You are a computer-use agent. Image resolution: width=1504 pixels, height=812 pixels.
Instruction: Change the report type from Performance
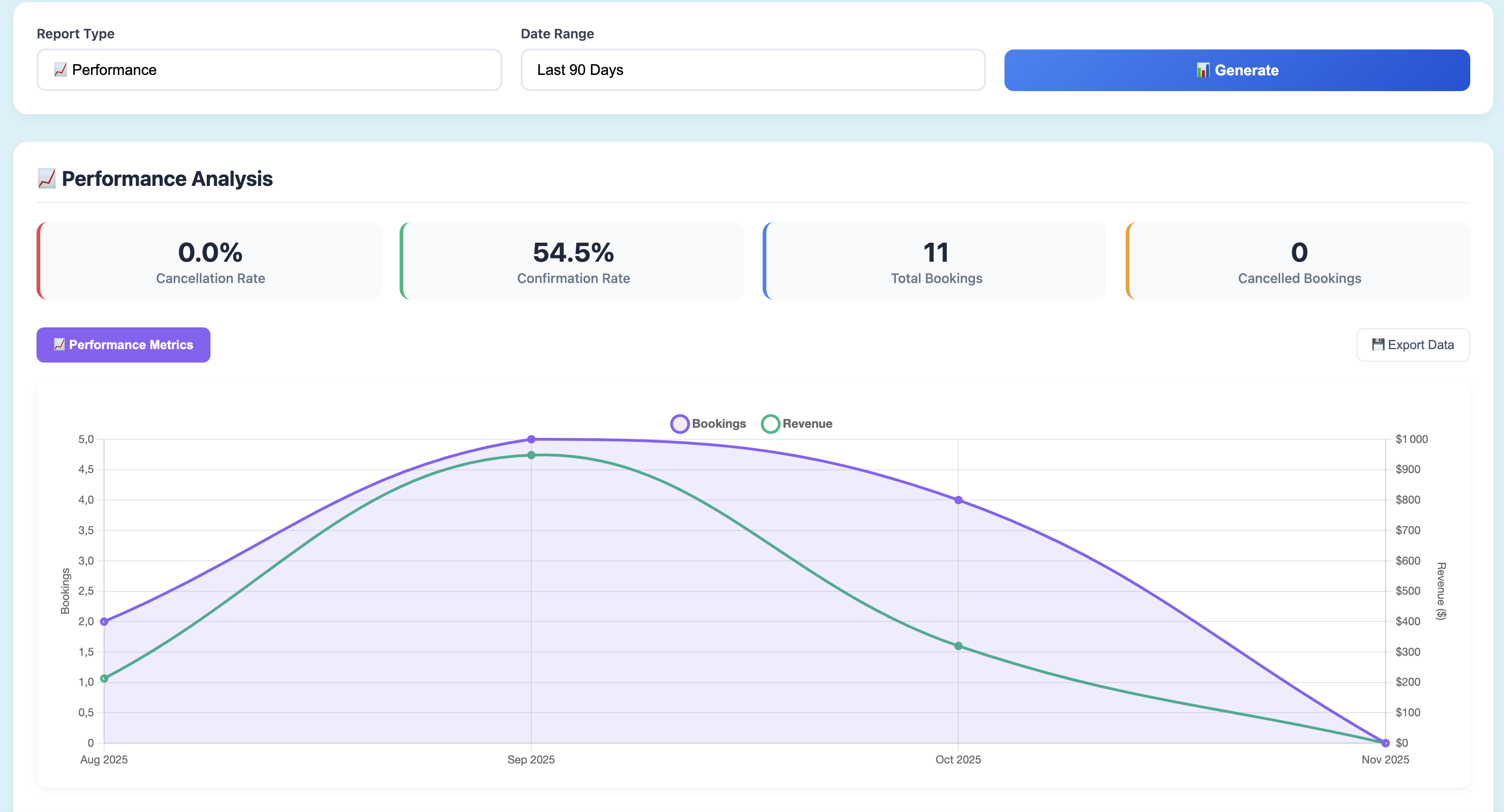269,69
